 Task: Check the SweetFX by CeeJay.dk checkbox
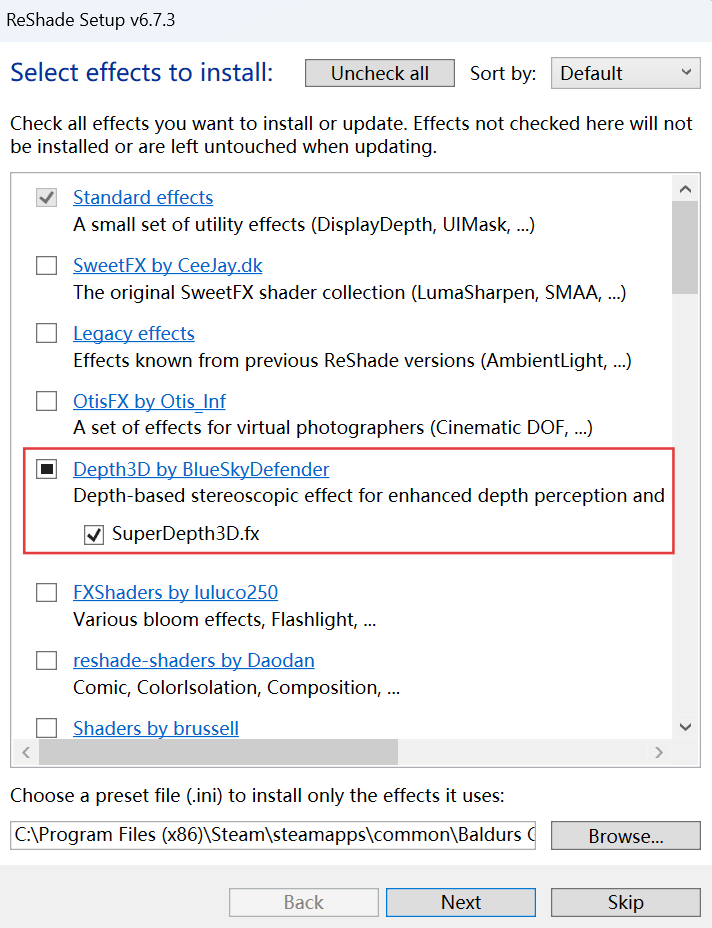[x=47, y=266]
